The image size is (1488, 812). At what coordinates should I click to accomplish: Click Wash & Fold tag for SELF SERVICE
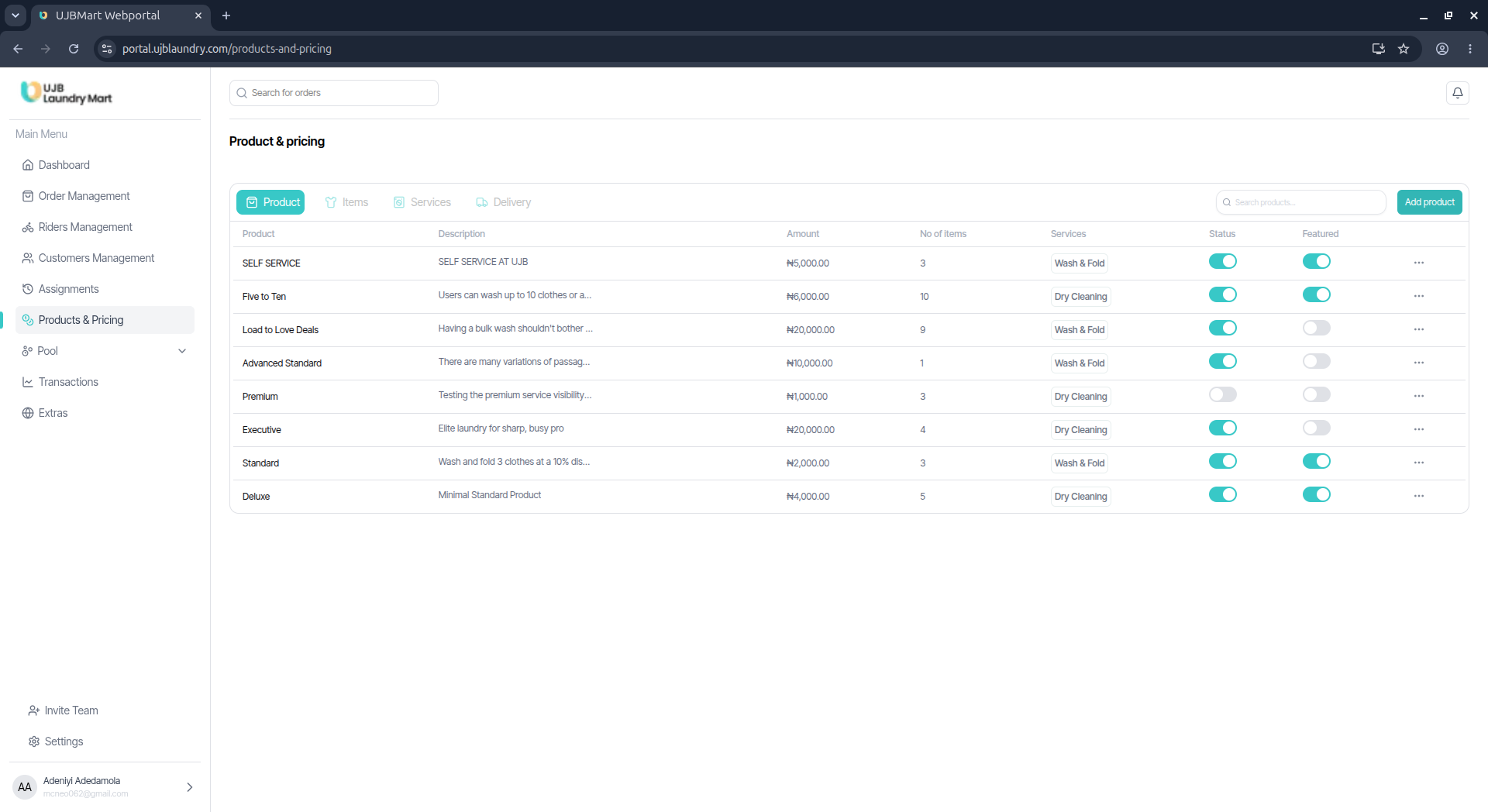point(1079,263)
